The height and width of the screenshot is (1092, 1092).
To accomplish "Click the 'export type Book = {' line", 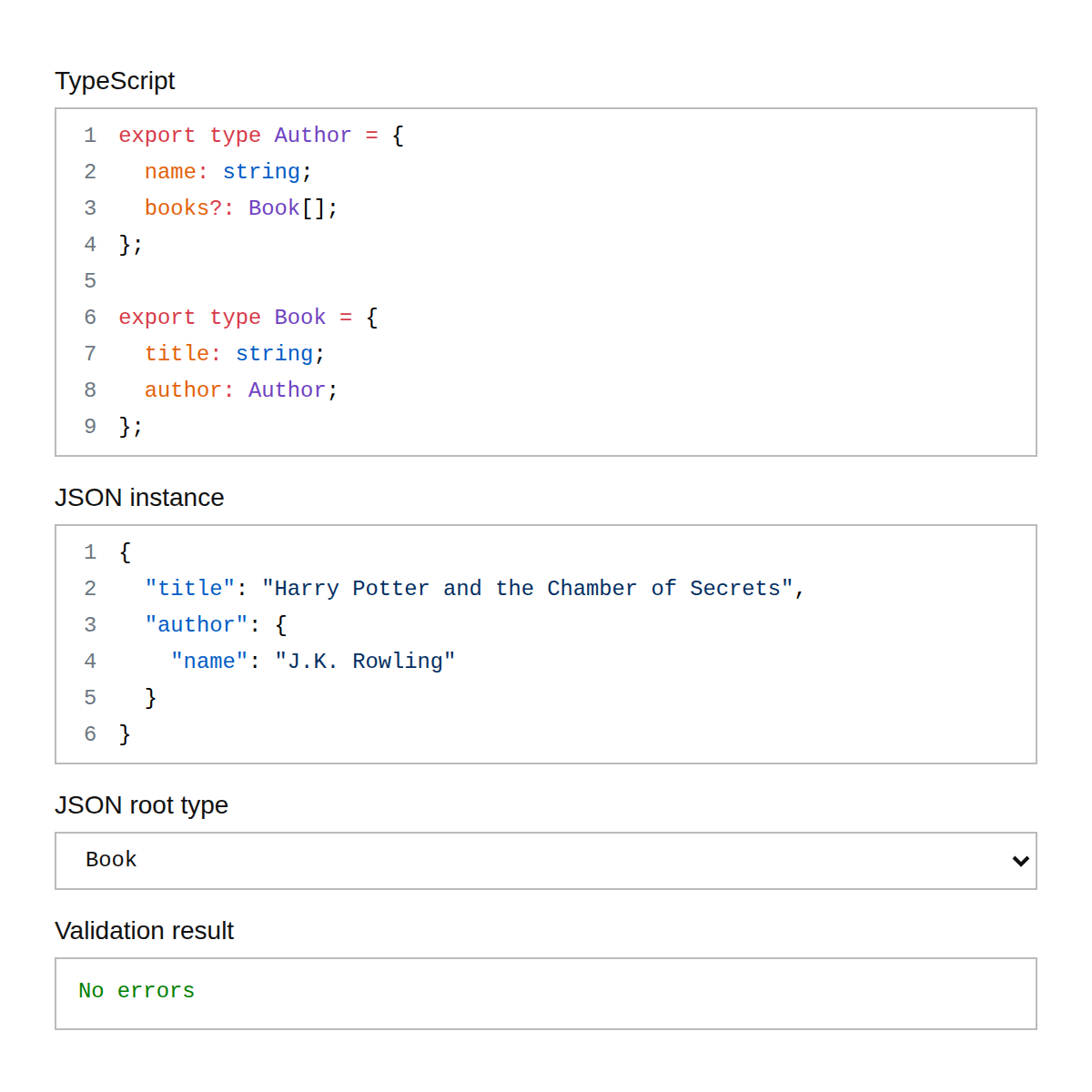I will coord(248,318).
